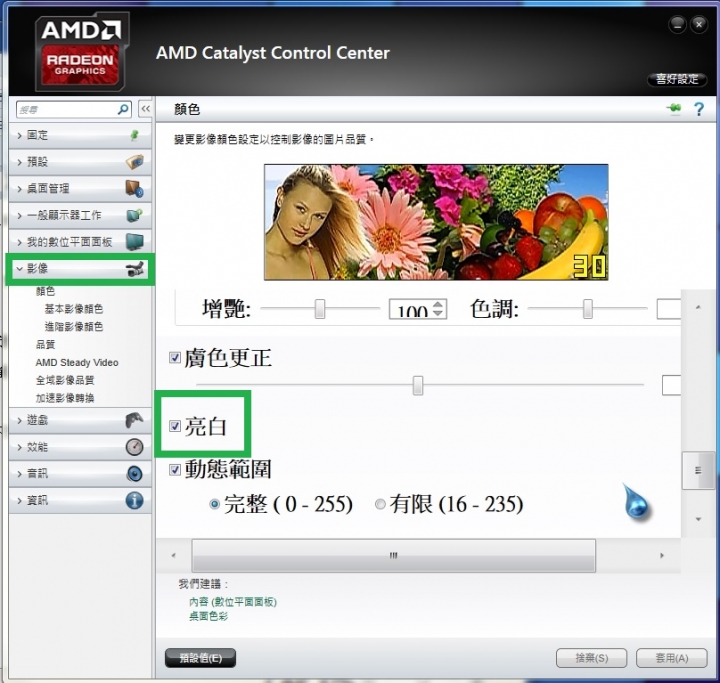Open 加速影像轉換 in the sidebar
The width and height of the screenshot is (720, 683).
65,398
